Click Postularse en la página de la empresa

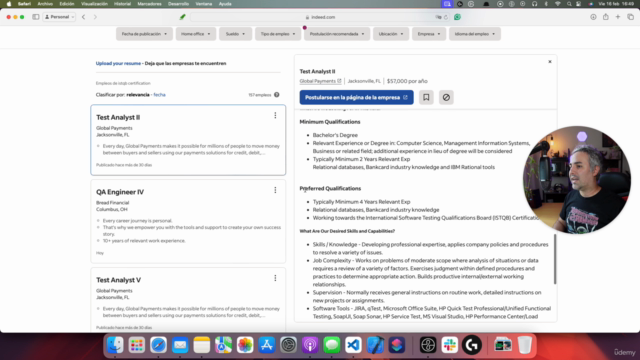(x=356, y=97)
